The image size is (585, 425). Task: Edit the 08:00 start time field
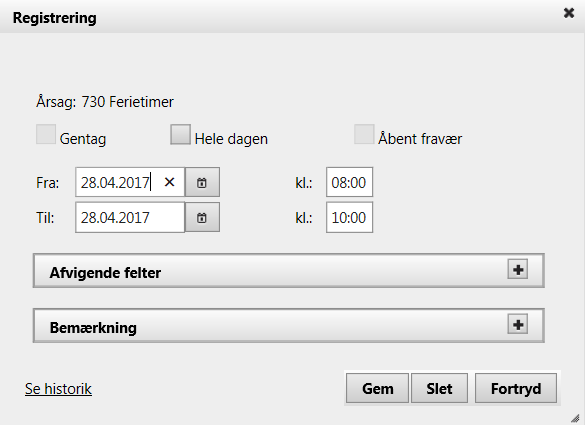[x=349, y=182]
